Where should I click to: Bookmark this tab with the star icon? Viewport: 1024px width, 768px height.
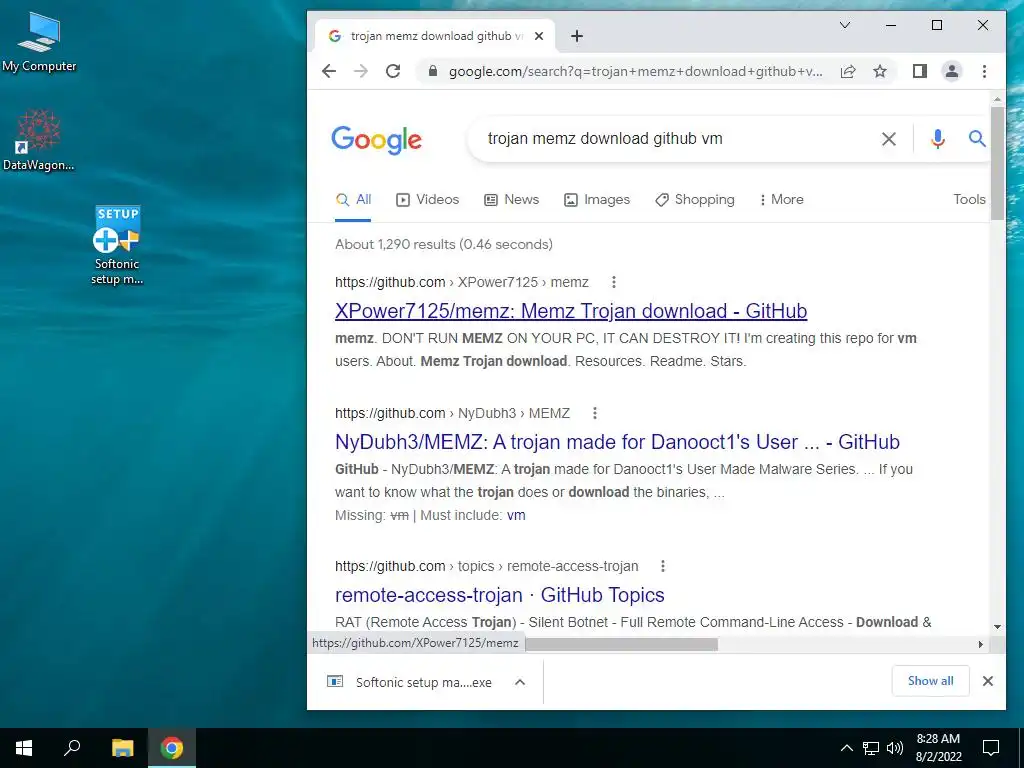(880, 71)
